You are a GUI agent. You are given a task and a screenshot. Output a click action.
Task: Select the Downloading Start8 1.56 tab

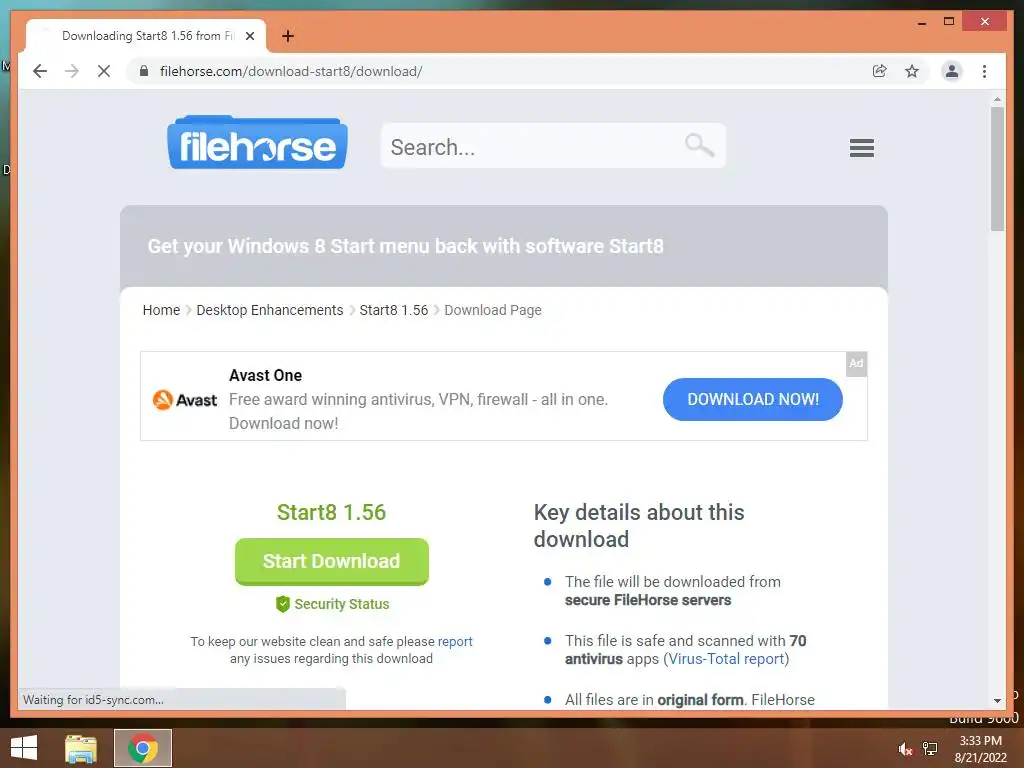[146, 36]
